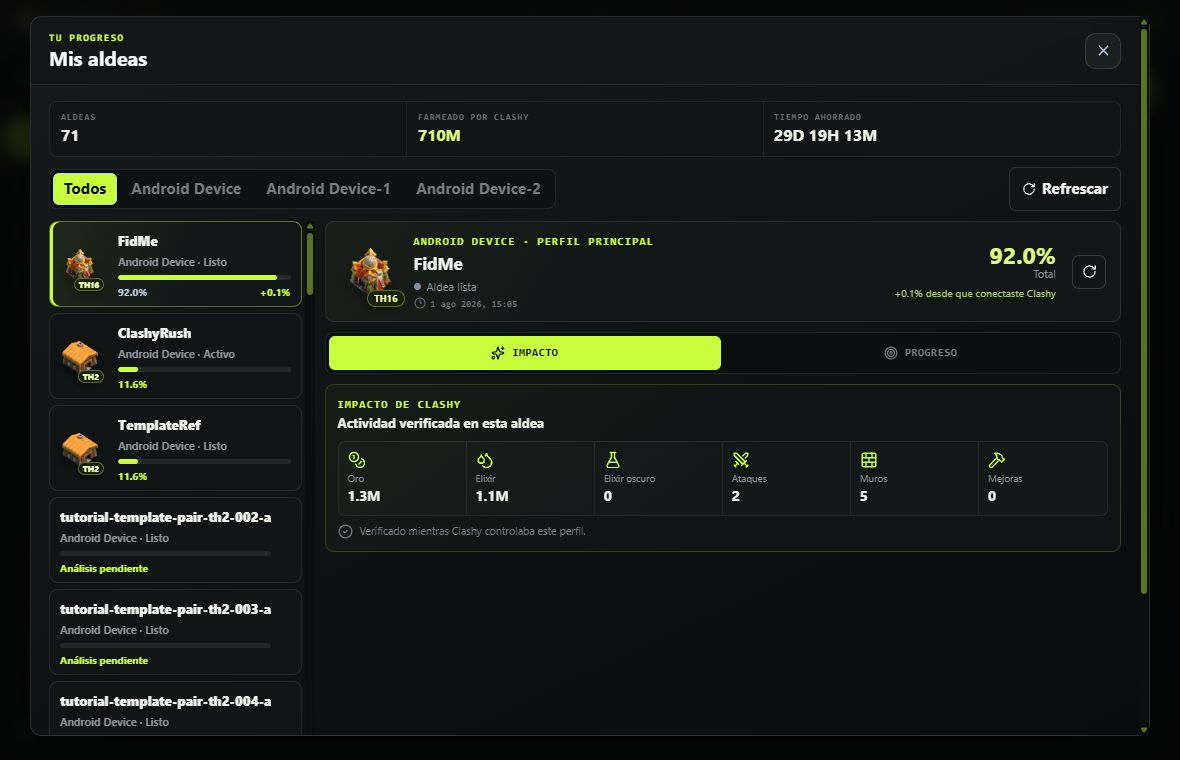1180x760 pixels.
Task: Click the target icon on the PROGRESO tab
Action: (890, 353)
